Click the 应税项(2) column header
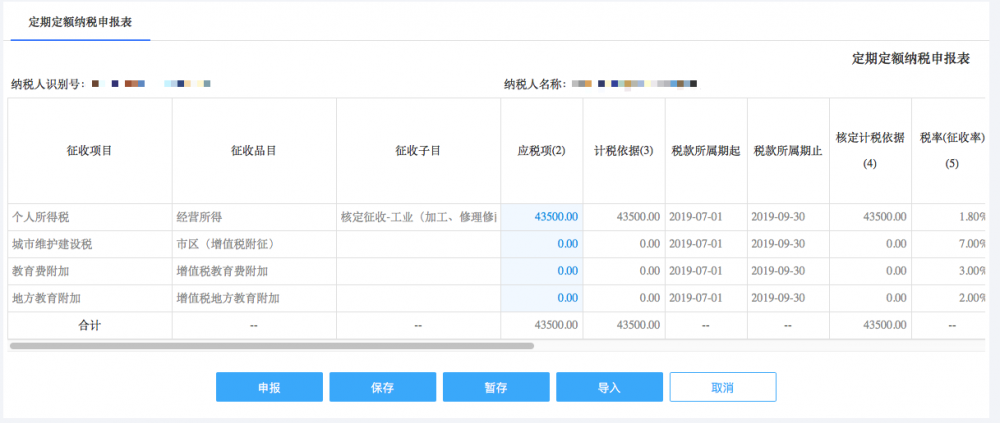This screenshot has height=423, width=1000. click(x=541, y=151)
